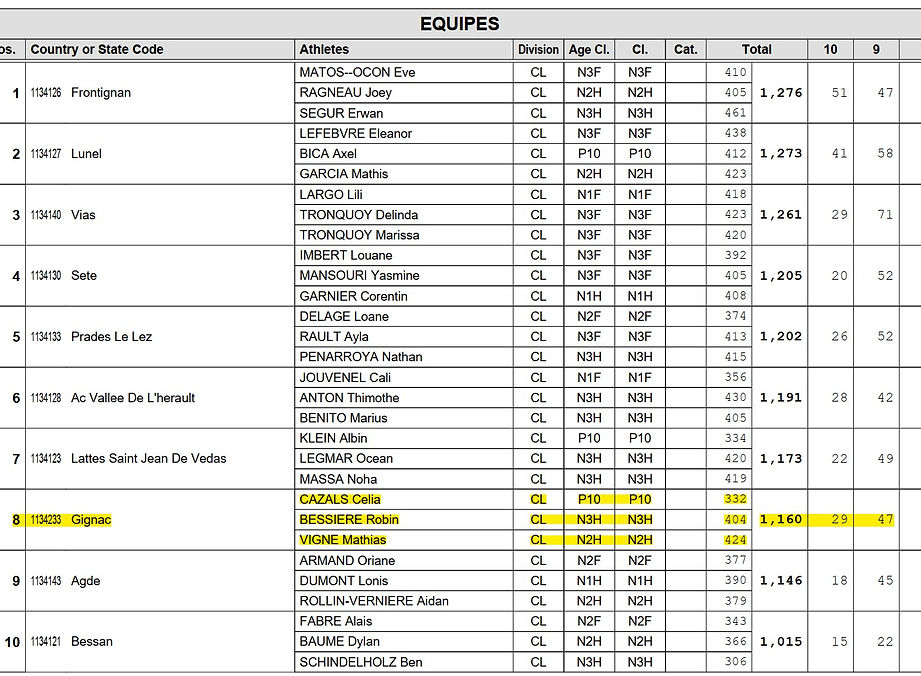This screenshot has width=921, height=676.
Task: Click Prades Le Lez total 1,202
Action: (781, 337)
